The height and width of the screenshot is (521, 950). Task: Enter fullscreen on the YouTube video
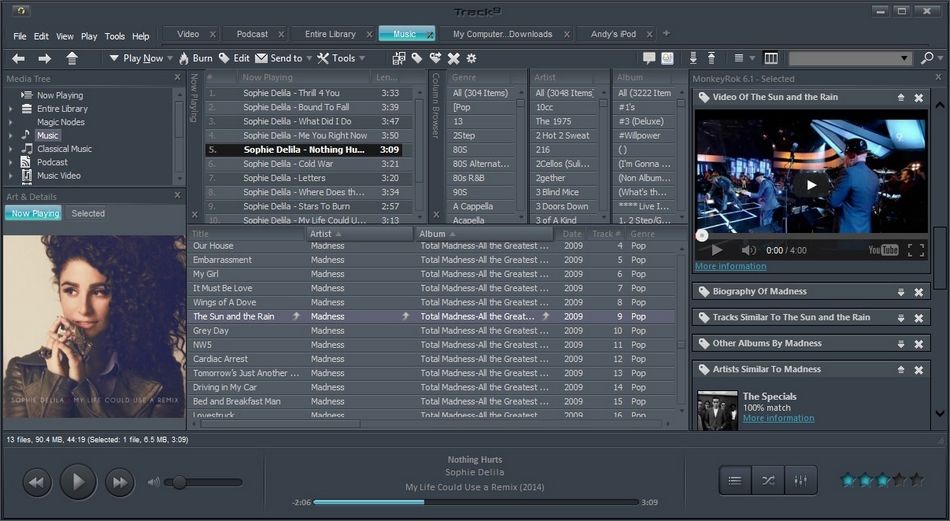[916, 250]
